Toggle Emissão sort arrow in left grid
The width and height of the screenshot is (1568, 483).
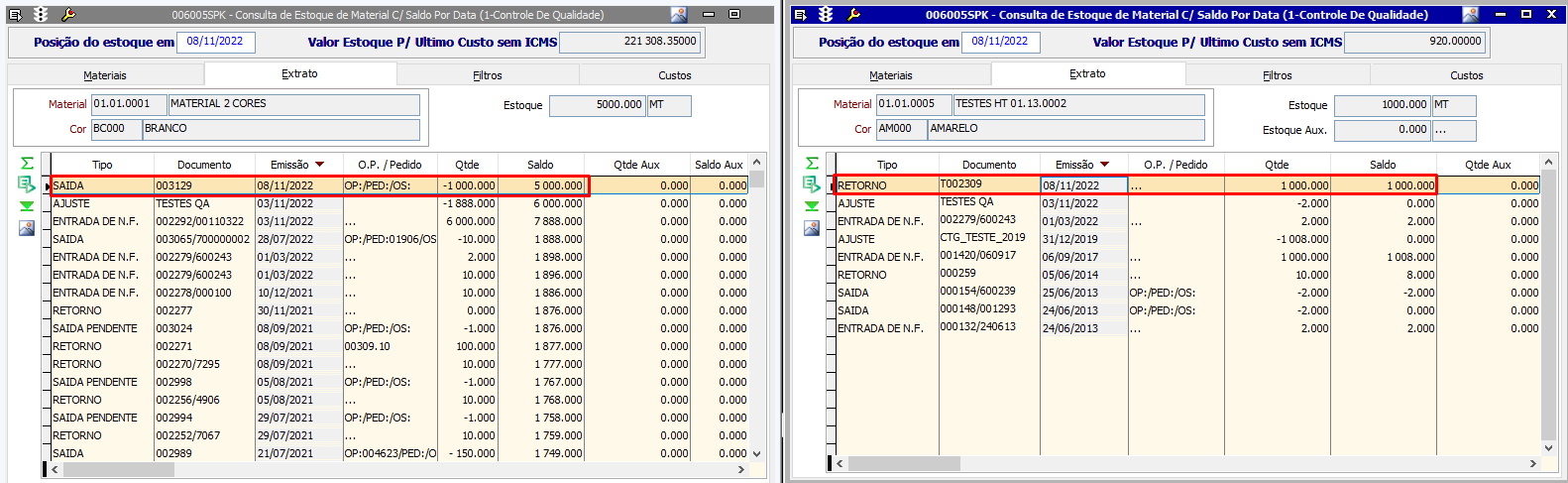pos(319,165)
